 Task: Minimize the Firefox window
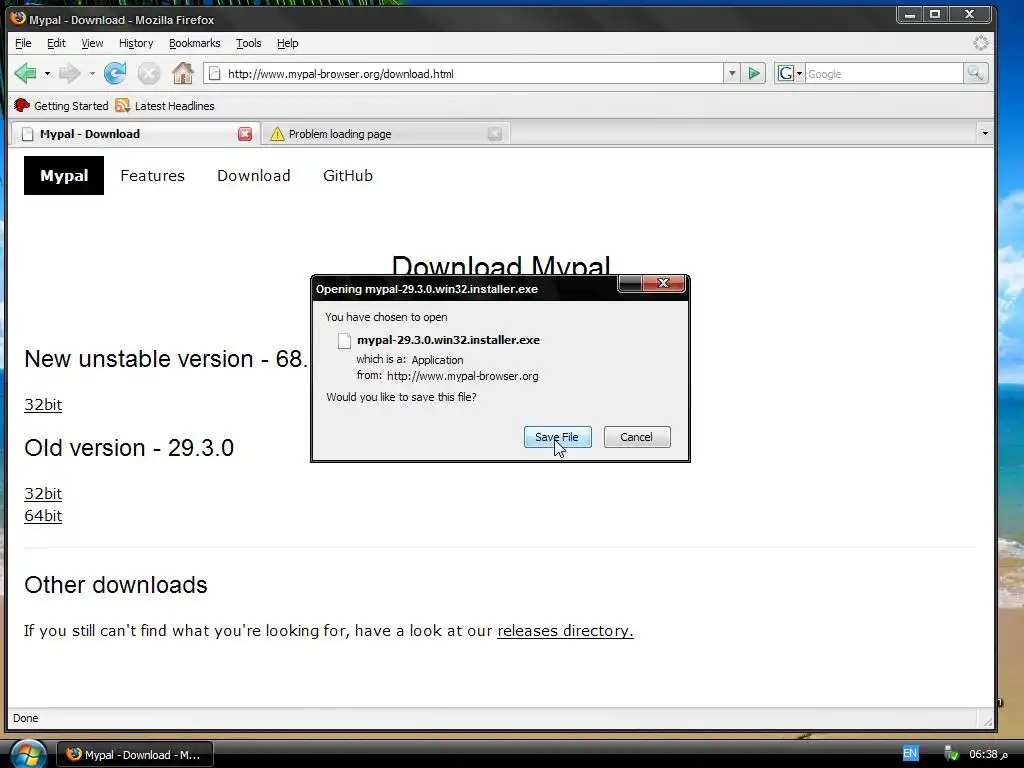909,14
